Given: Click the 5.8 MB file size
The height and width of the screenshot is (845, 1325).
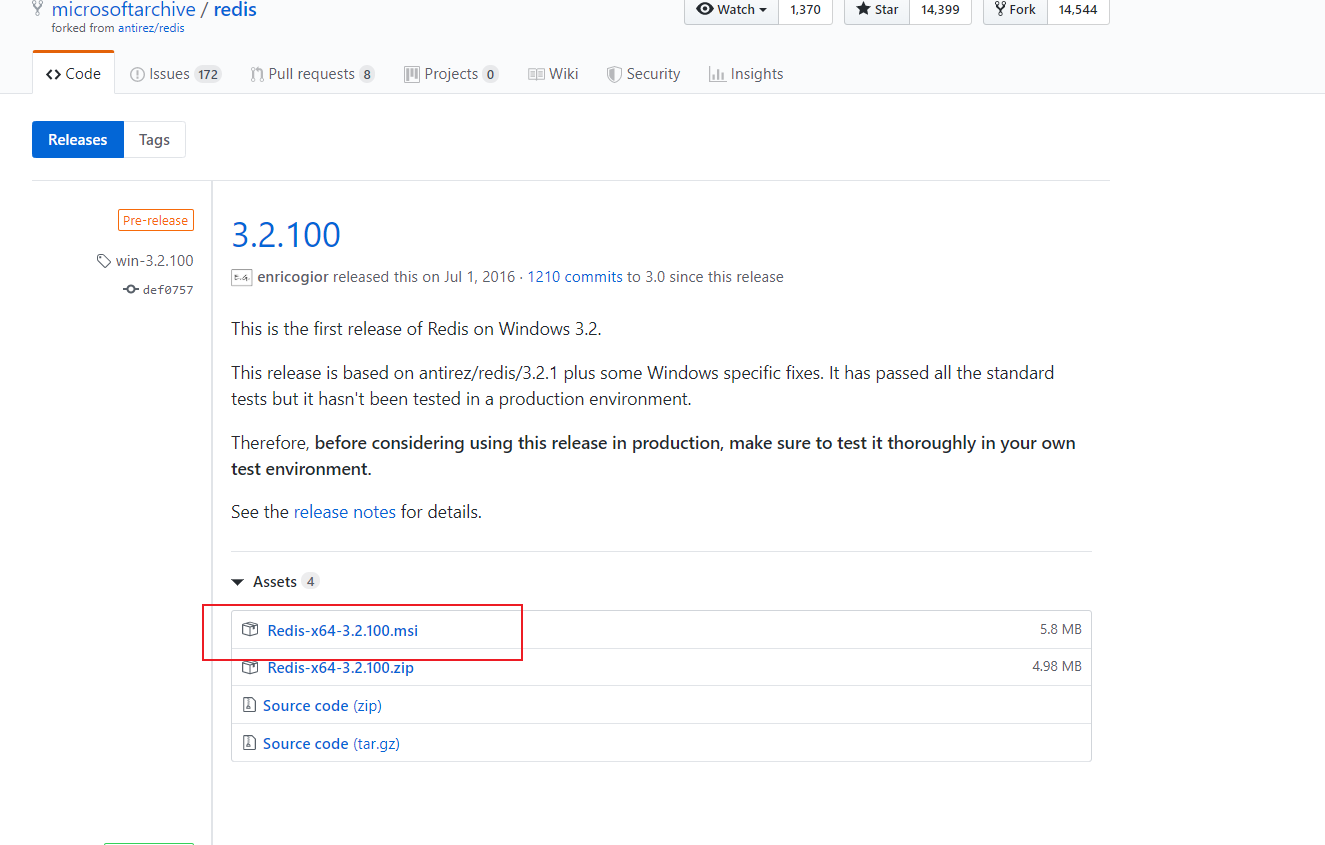Looking at the screenshot, I should [x=1061, y=630].
